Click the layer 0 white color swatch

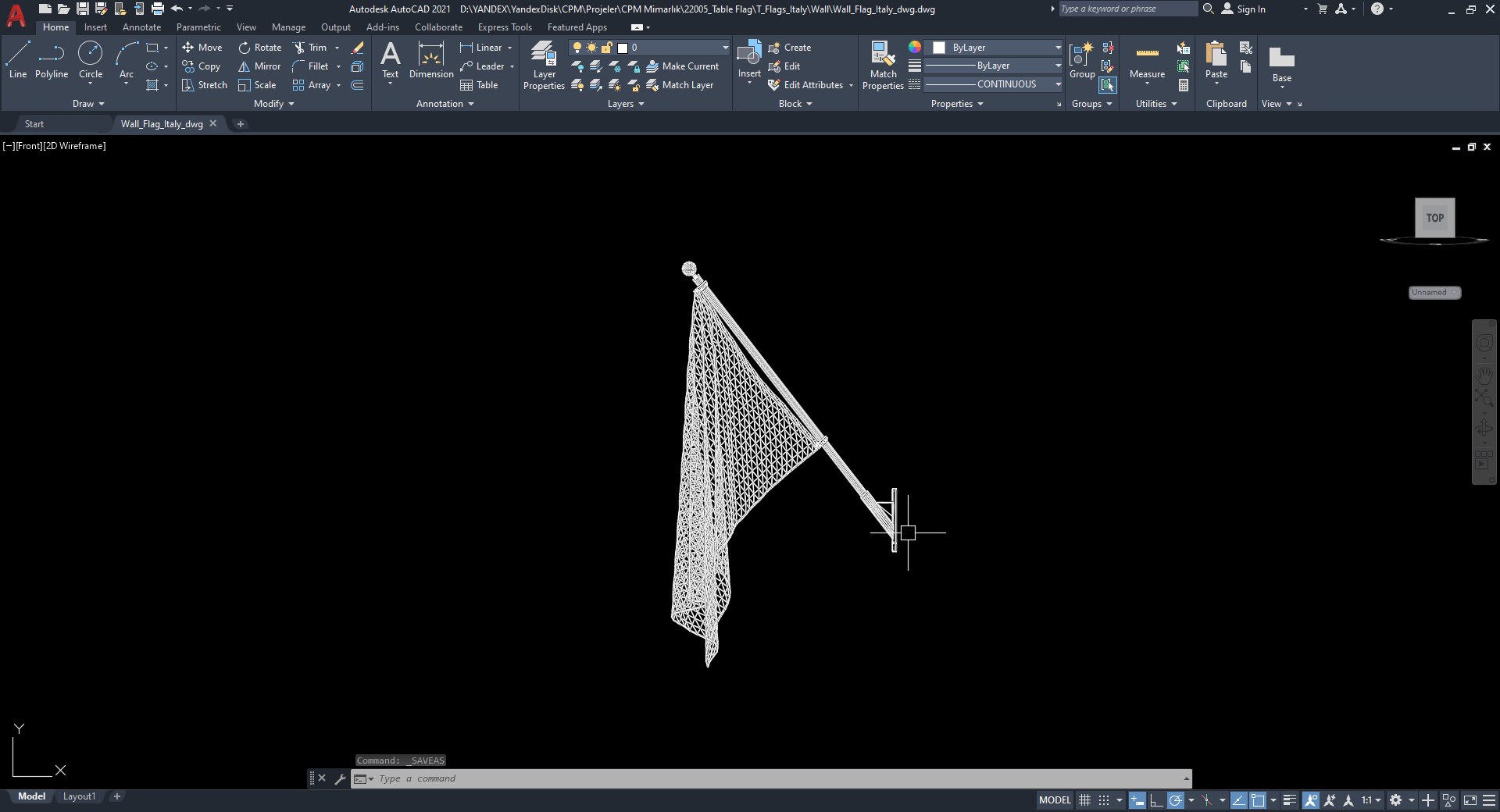[x=623, y=48]
